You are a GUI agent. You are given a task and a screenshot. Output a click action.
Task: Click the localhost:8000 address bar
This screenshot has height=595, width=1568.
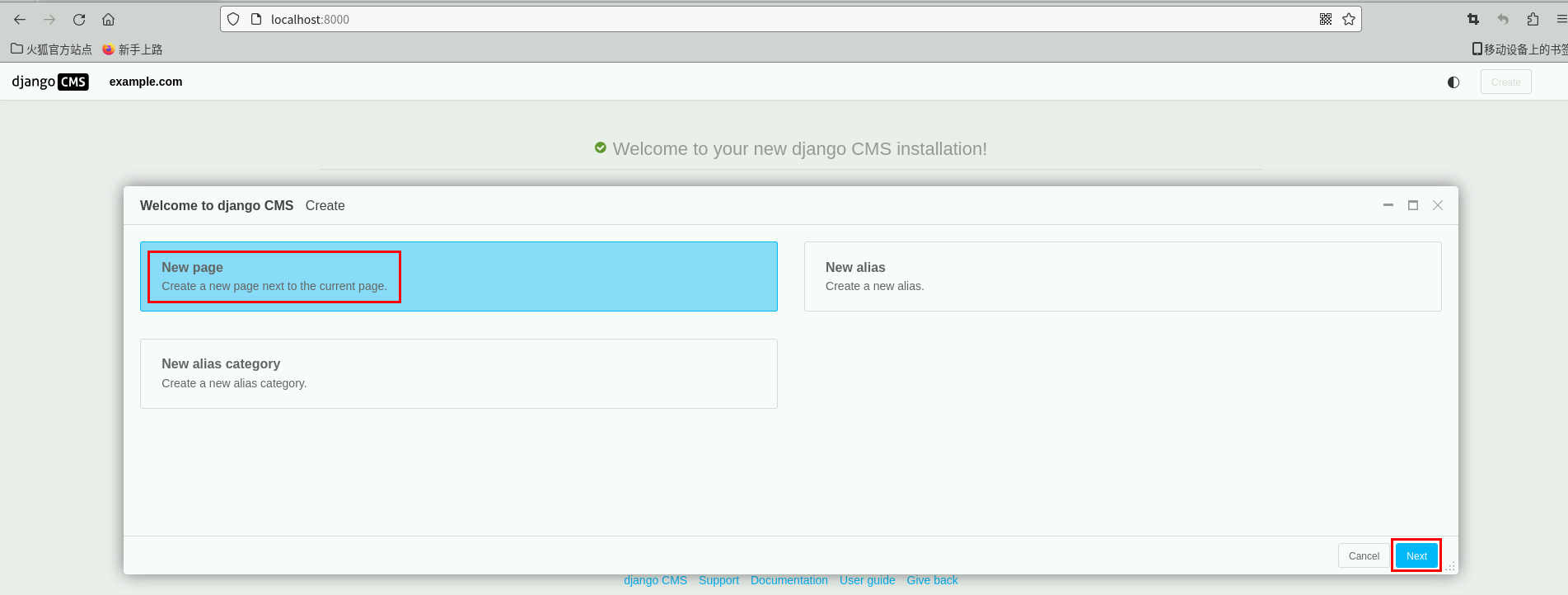(x=789, y=19)
